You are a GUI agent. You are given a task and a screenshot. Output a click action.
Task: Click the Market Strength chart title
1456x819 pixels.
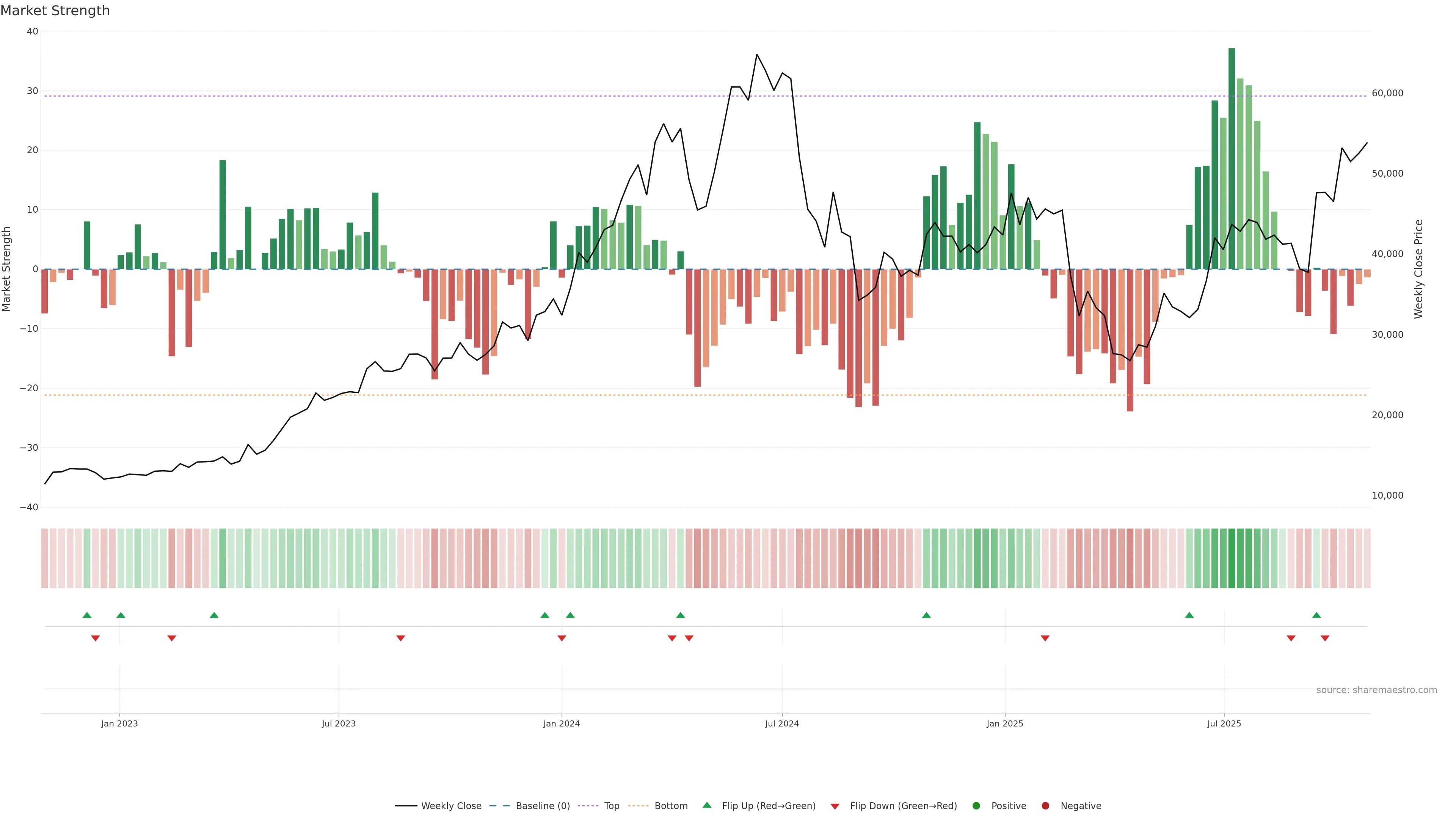coord(55,11)
